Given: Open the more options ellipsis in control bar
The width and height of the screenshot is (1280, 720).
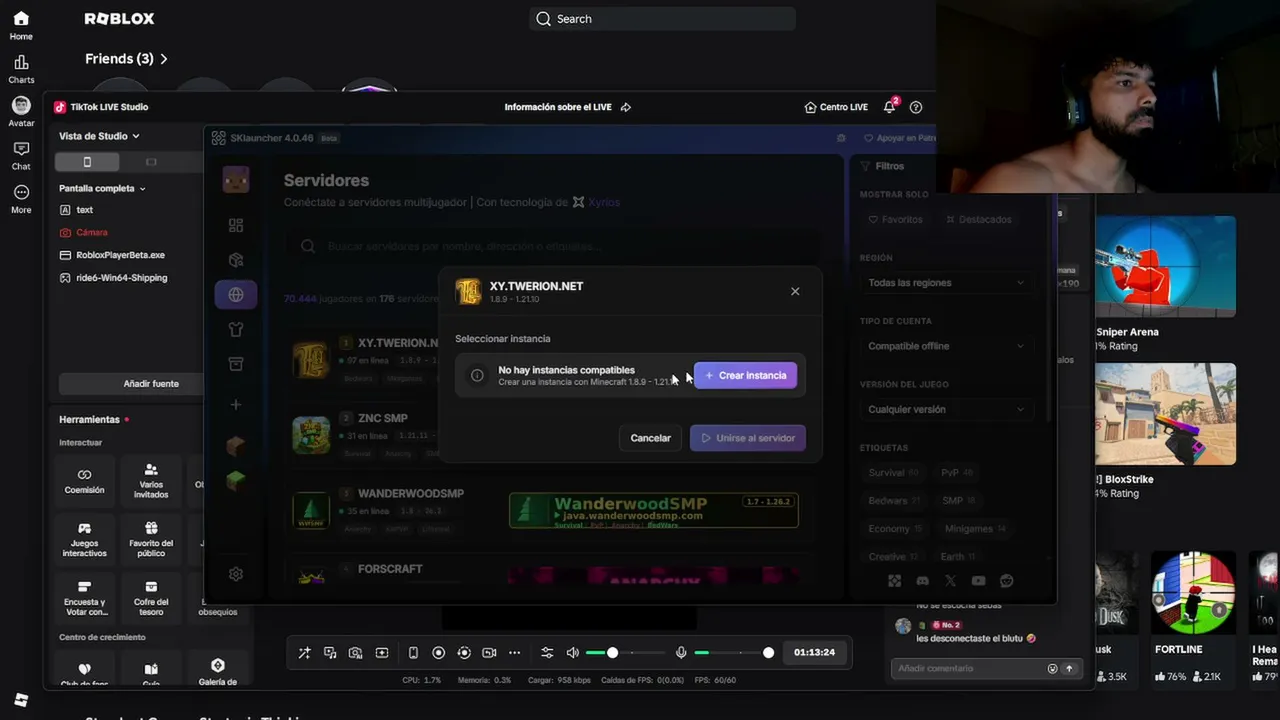Looking at the screenshot, I should [514, 653].
